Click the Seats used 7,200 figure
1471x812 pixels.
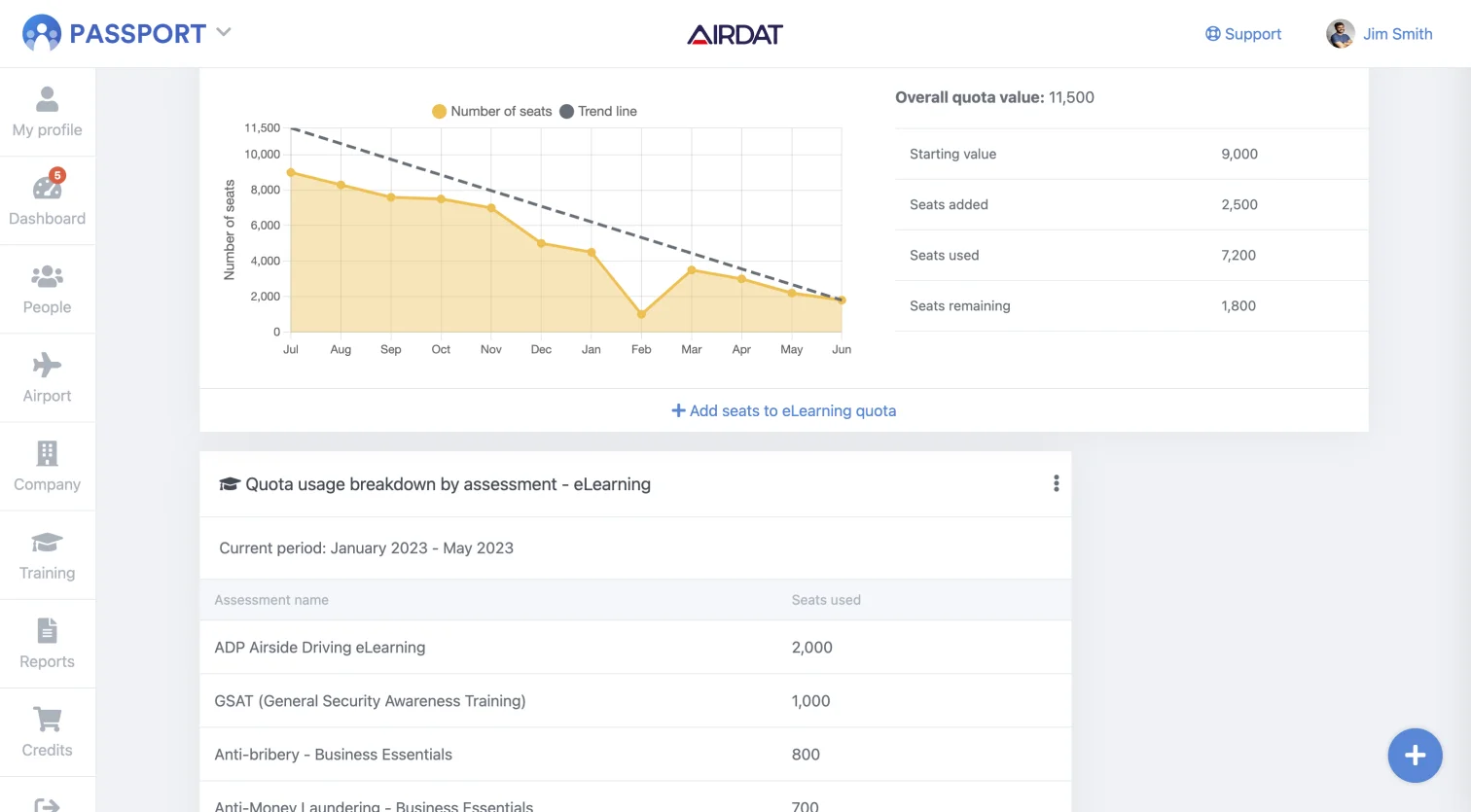tap(1238, 255)
